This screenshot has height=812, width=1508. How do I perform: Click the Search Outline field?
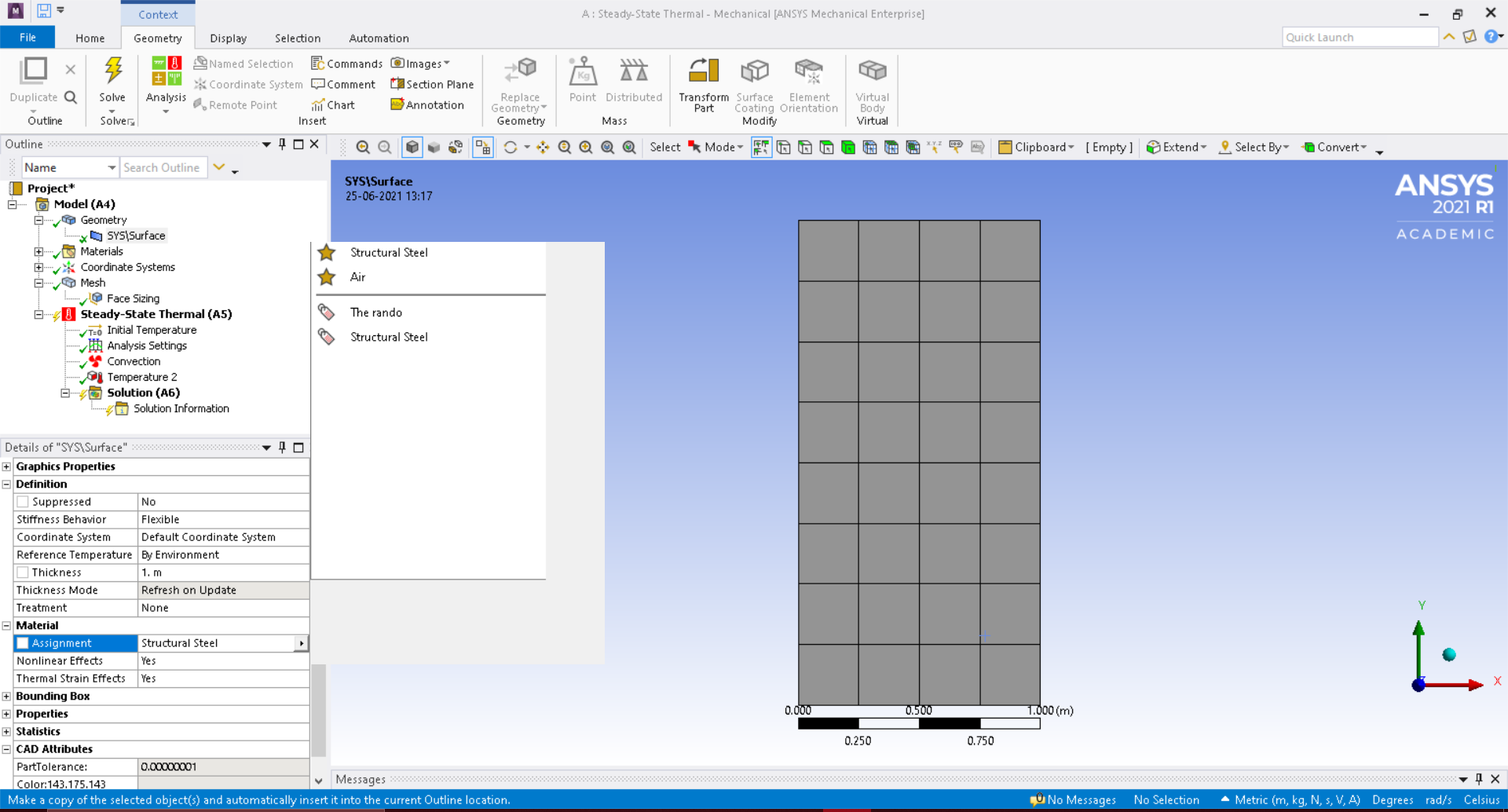163,167
